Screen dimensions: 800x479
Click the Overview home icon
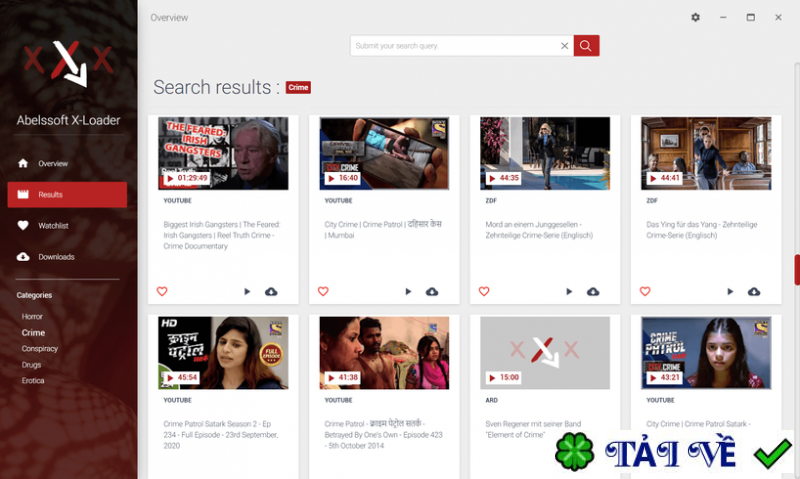23,163
